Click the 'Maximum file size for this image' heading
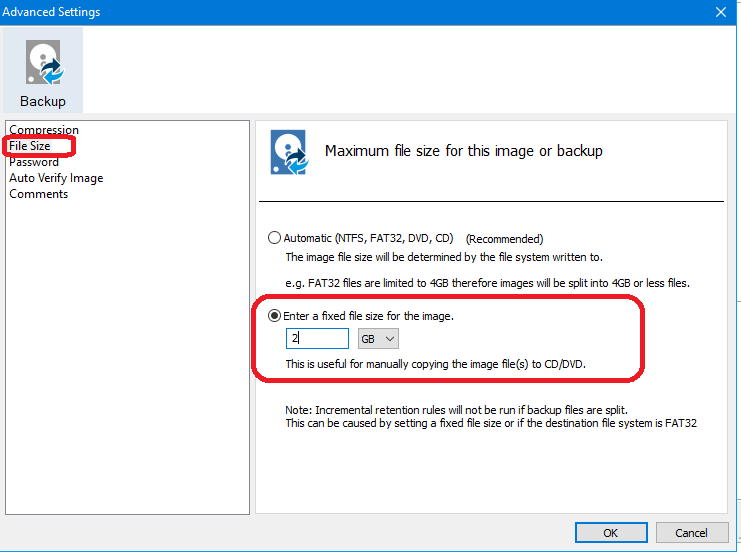This screenshot has height=552, width=741. point(464,151)
